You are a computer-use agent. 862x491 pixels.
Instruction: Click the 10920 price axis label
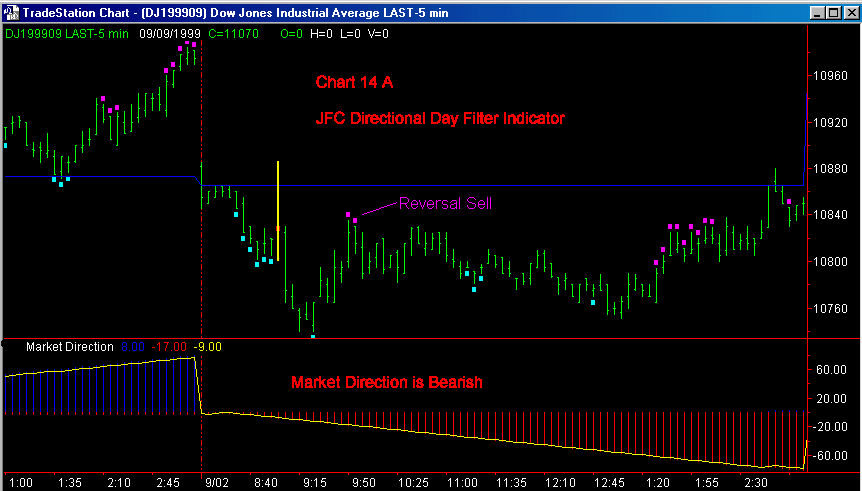pos(830,122)
